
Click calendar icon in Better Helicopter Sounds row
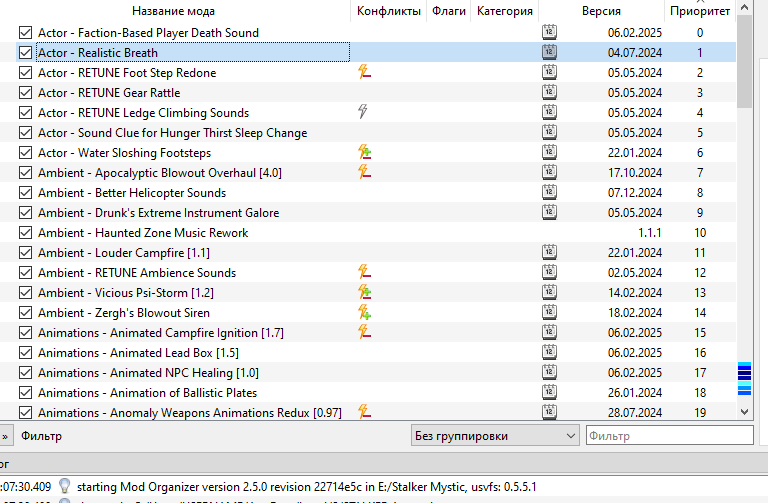pyautogui.click(x=549, y=192)
